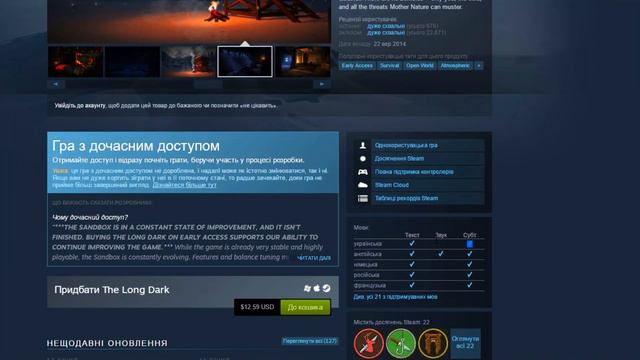This screenshot has height=360, width=640.
Task: Click the 'Придбати The Long Dark' title
Action: [112, 290]
